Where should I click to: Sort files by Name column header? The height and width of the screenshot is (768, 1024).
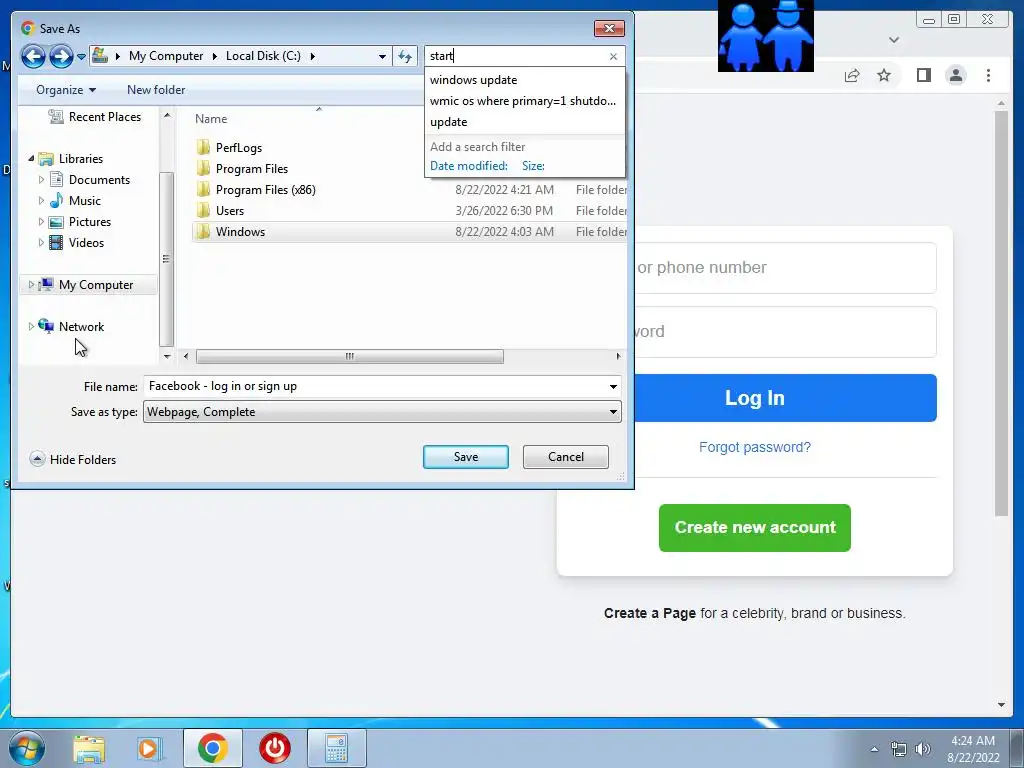(211, 119)
